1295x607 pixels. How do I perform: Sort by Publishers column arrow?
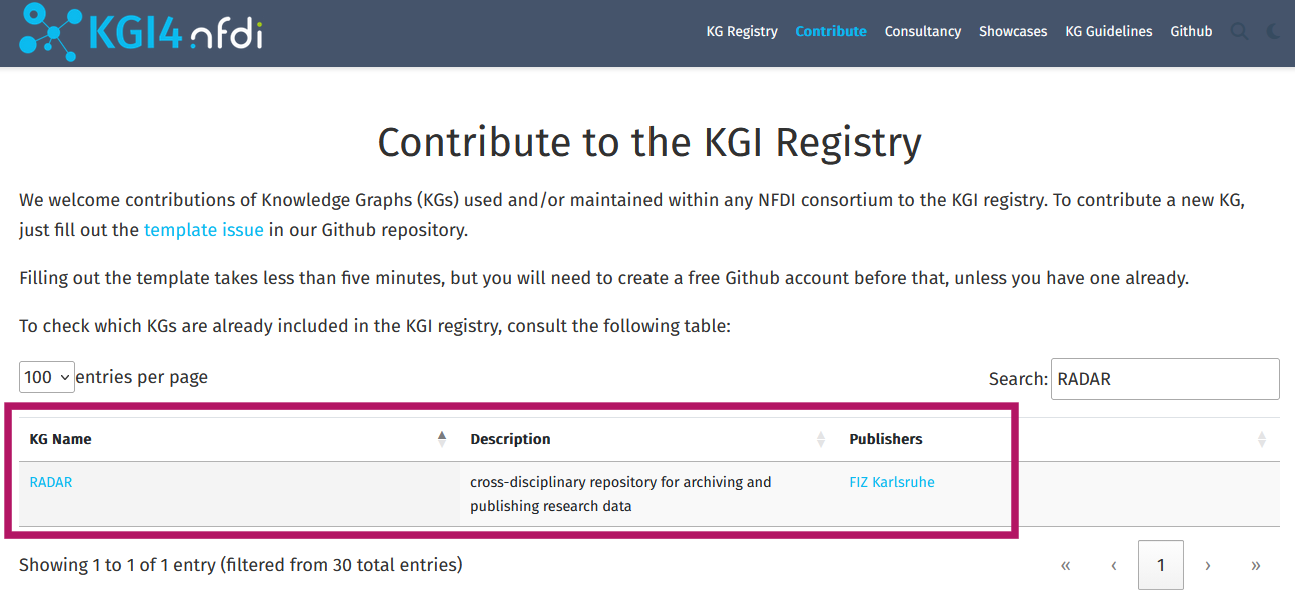click(x=1261, y=439)
